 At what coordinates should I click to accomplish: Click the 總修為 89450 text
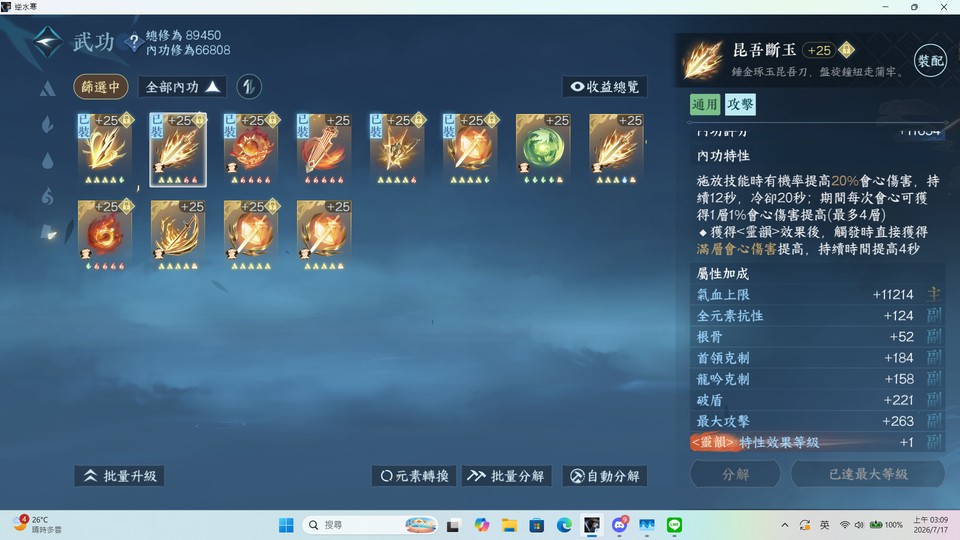[184, 36]
